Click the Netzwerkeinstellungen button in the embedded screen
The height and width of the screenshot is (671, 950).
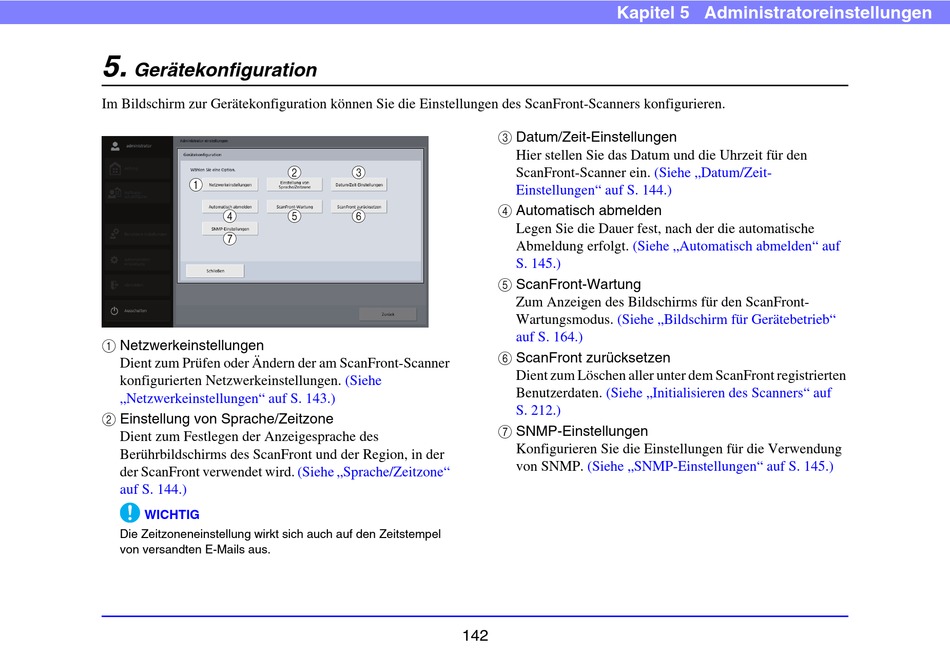pyautogui.click(x=230, y=184)
